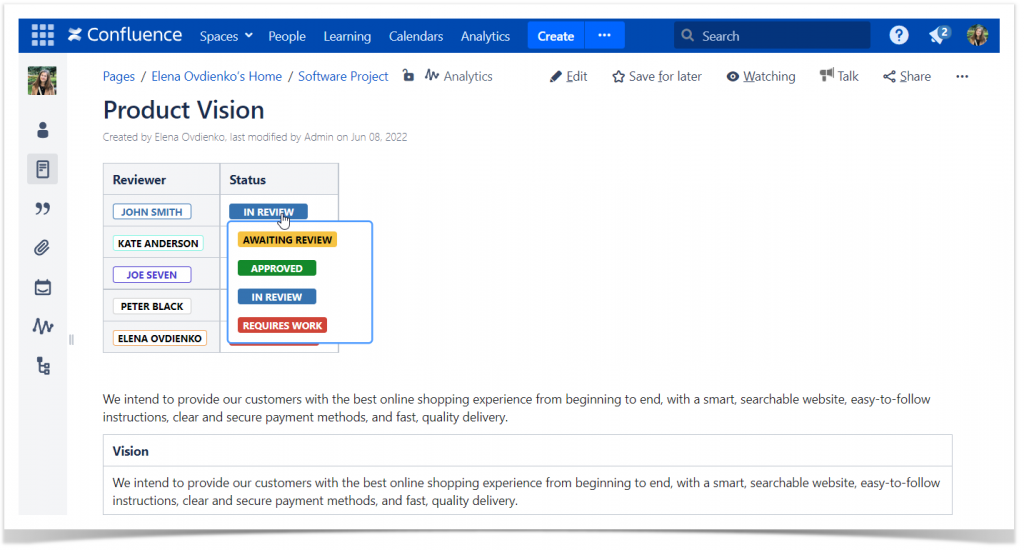Open page Analytics next to breadcrumbs
Screen dimensions: 1024x550
[458, 76]
